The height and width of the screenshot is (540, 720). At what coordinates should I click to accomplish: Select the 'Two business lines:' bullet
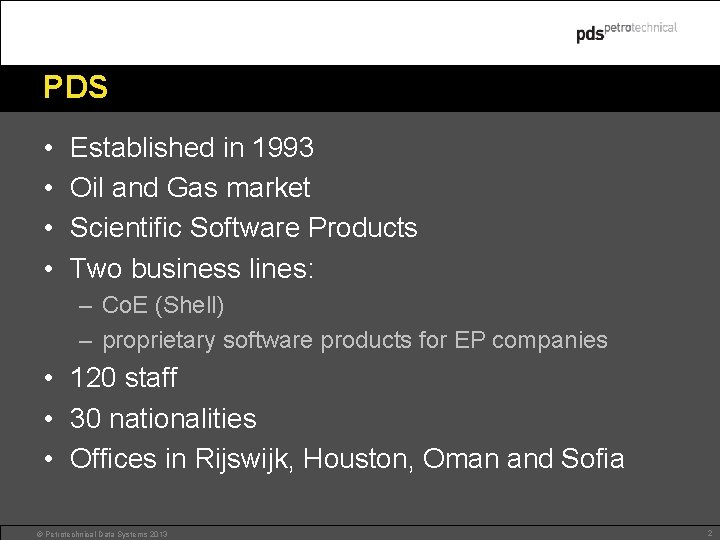[192, 268]
